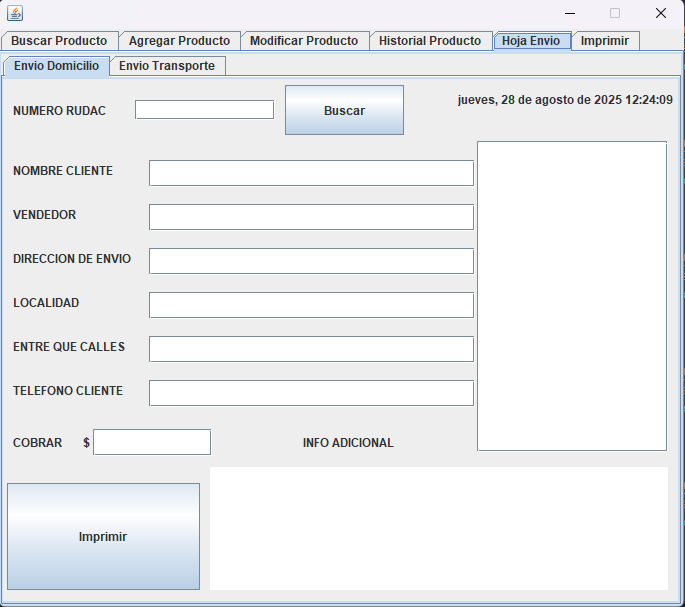This screenshot has width=685, height=607.
Task: Open the Imprimir tab in top tab row
Action: click(605, 41)
